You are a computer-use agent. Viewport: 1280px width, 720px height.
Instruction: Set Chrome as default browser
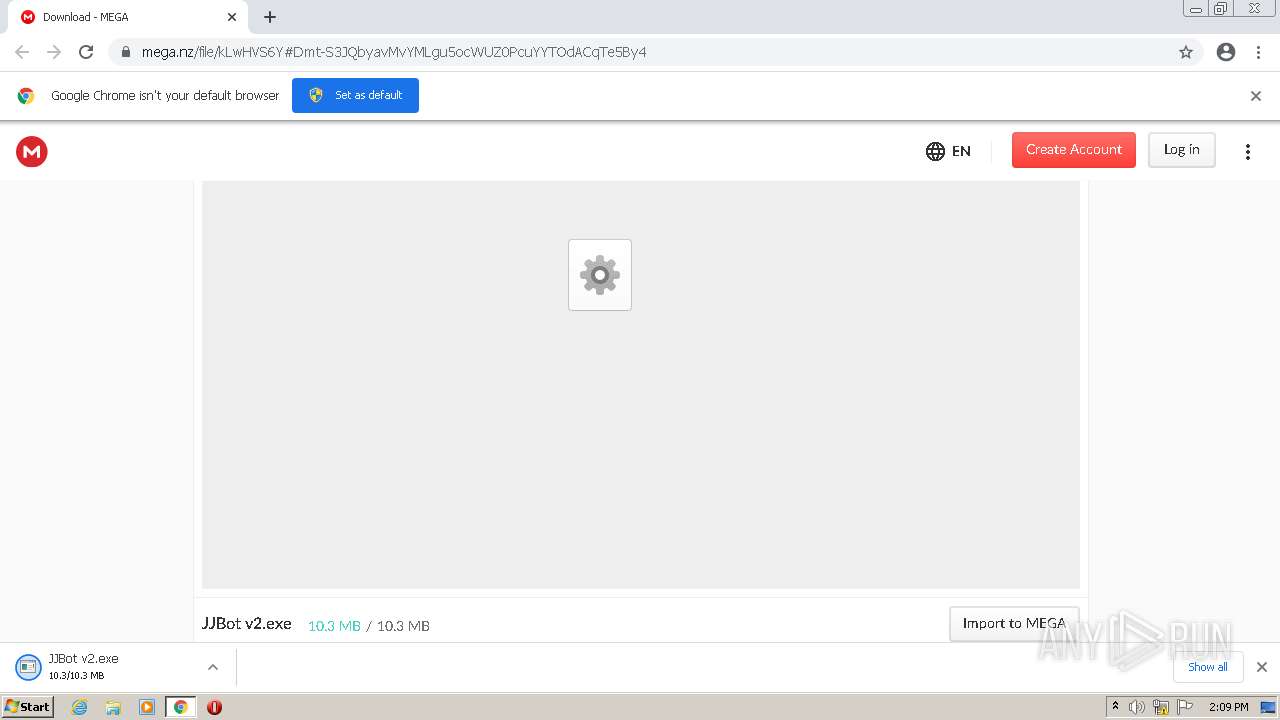tap(355, 95)
